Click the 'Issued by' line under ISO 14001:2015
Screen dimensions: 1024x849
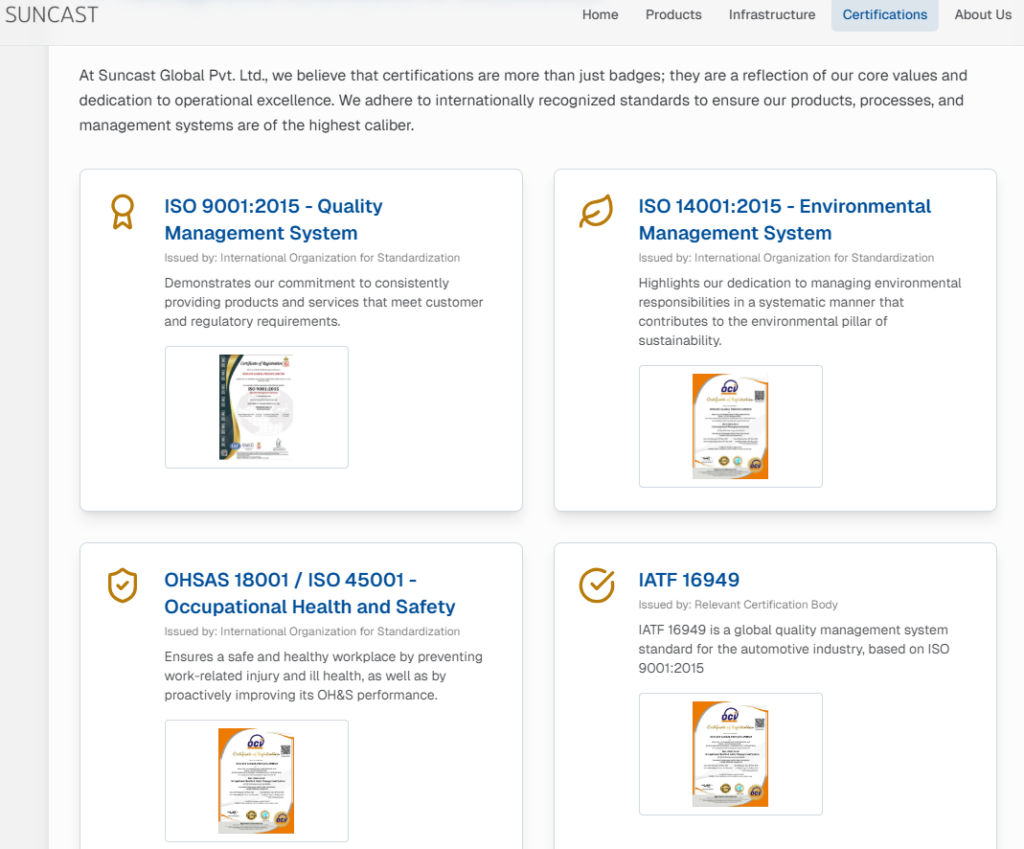pos(786,258)
